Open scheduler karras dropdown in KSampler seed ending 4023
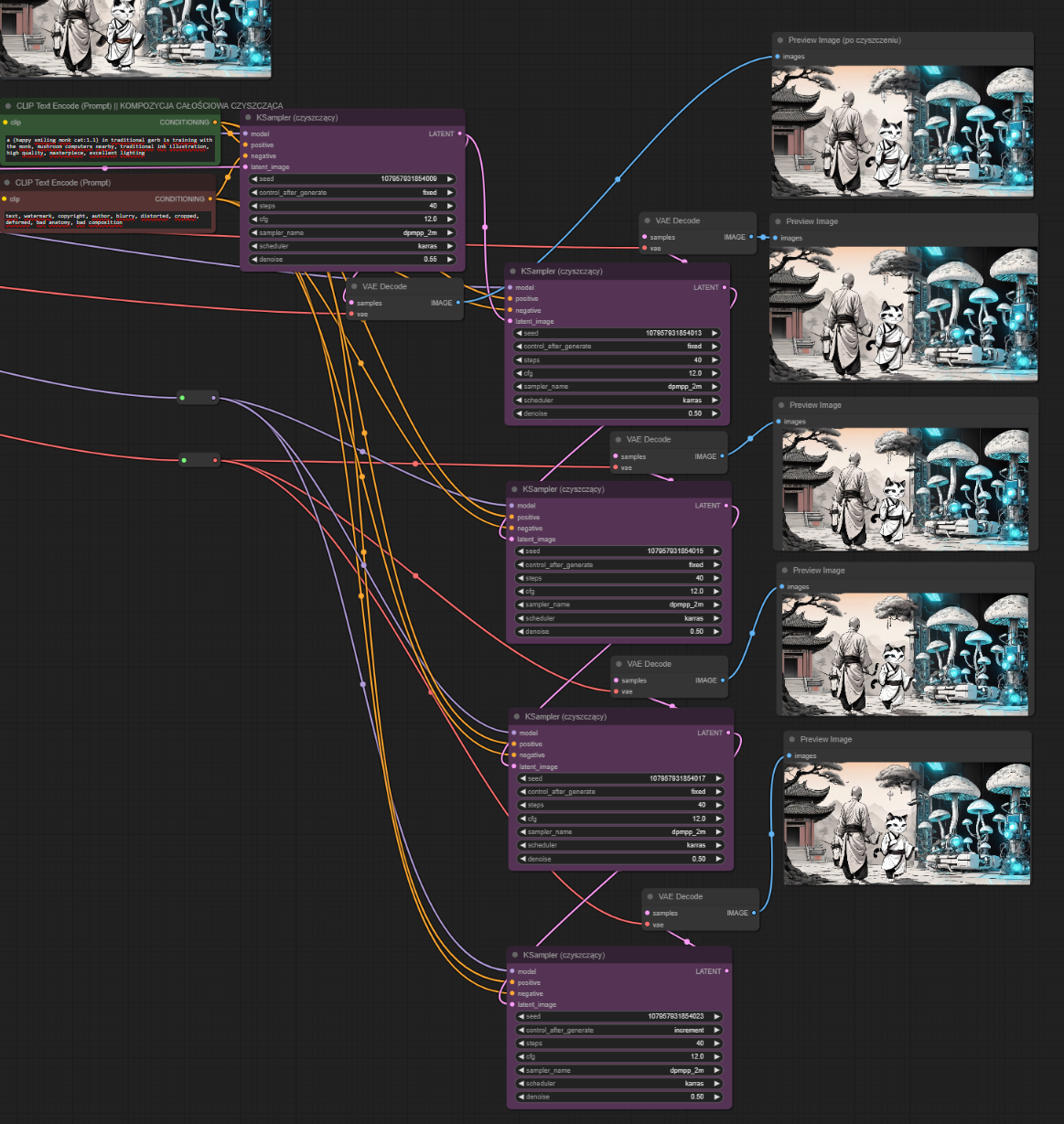Viewport: 1064px width, 1124px height. tap(619, 1083)
